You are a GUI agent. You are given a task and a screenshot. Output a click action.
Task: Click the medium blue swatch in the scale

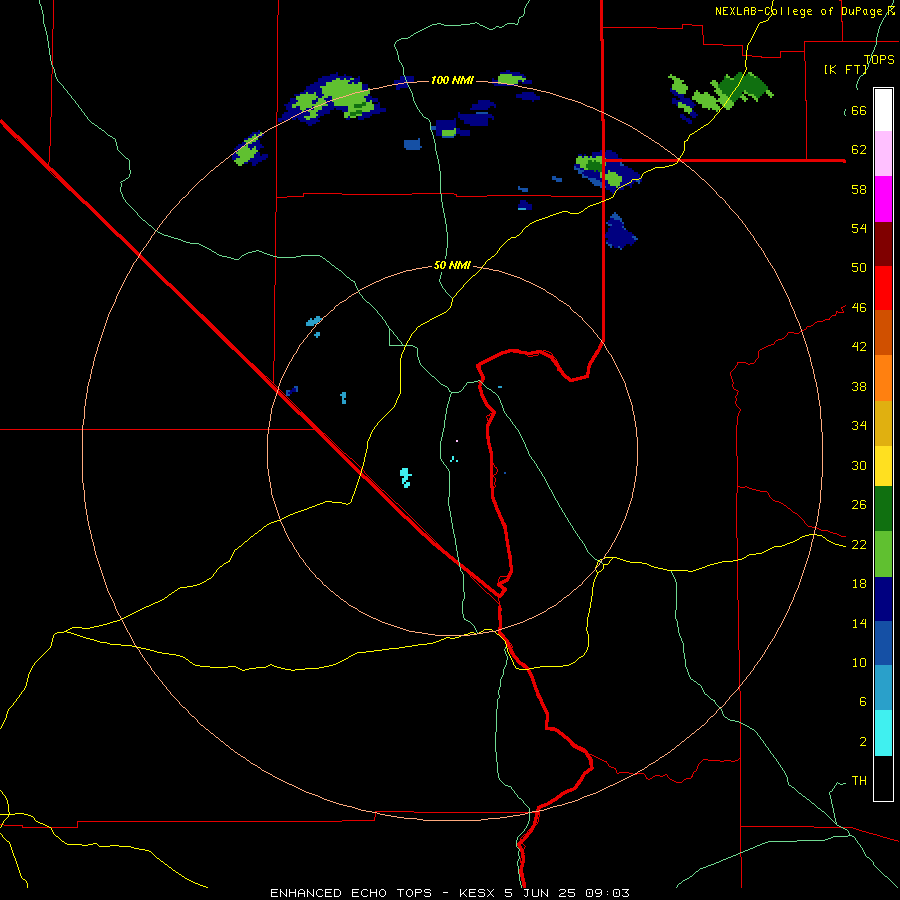(883, 643)
